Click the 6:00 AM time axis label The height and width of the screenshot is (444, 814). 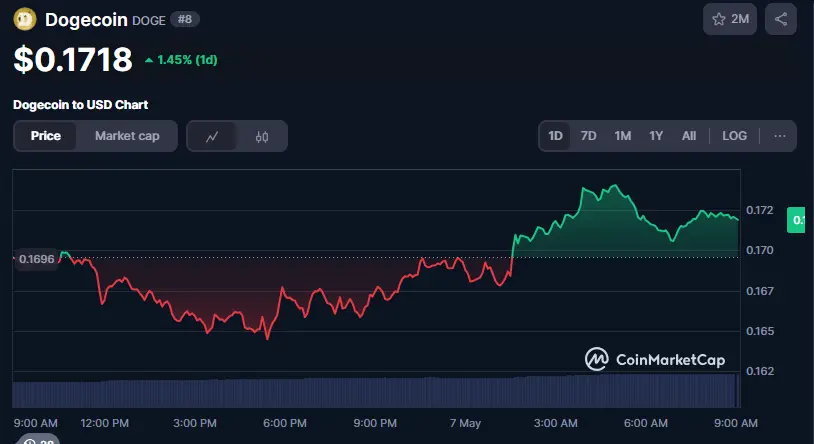(646, 423)
